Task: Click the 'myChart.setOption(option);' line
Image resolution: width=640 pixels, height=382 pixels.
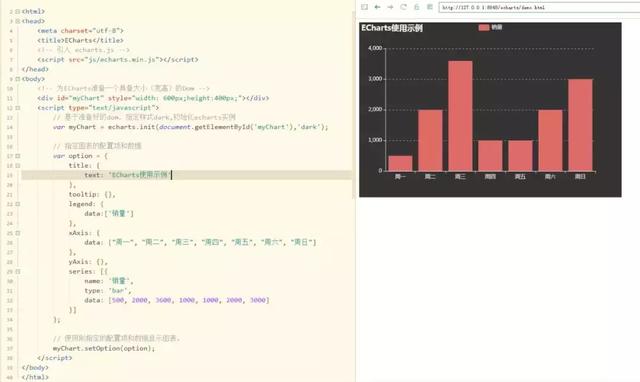Action: click(104, 348)
